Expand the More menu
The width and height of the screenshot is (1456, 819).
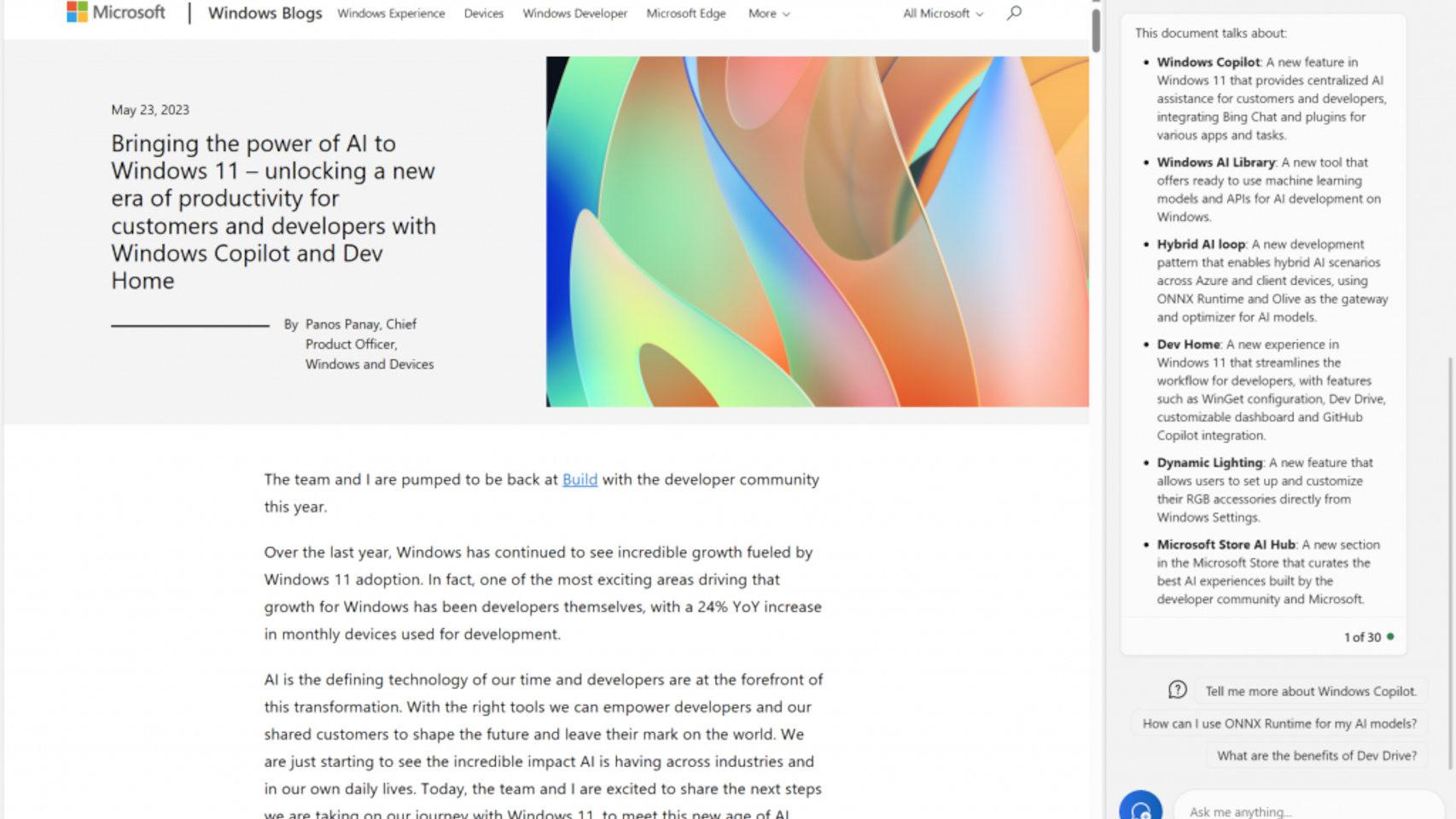click(769, 14)
